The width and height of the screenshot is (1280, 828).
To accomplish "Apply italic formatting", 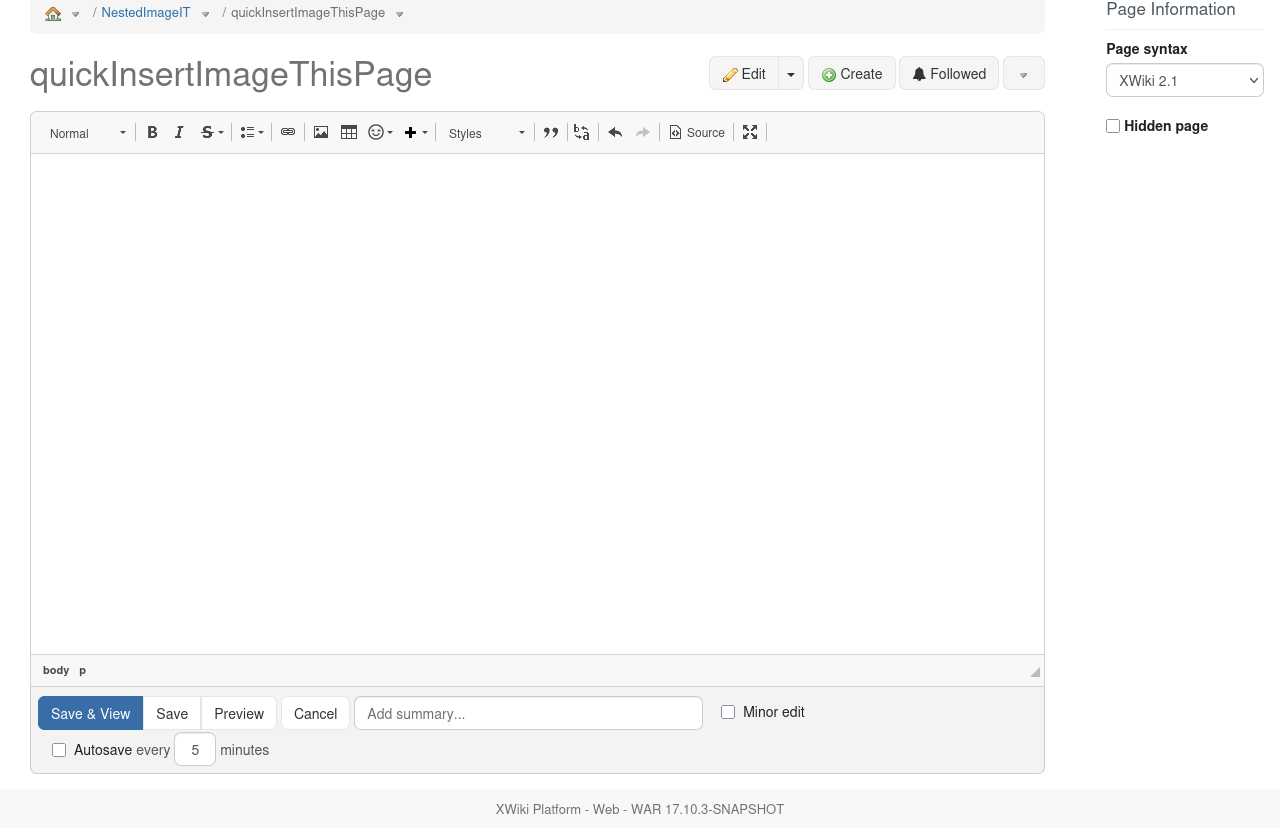I will [179, 132].
